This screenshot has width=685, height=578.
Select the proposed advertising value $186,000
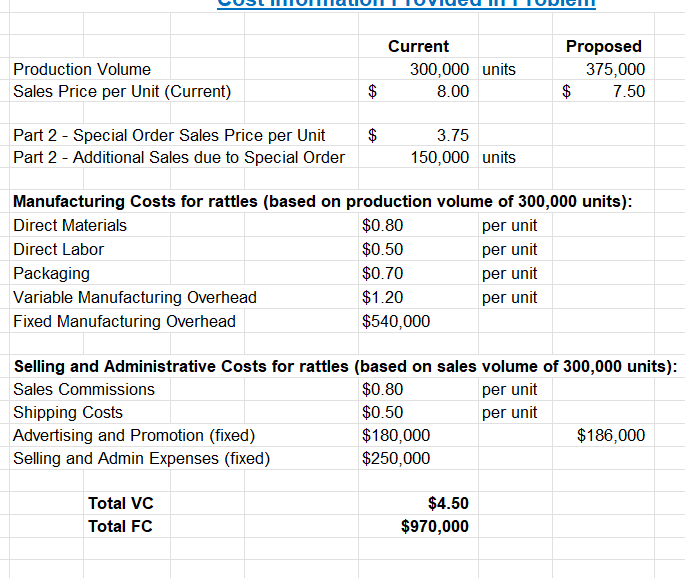click(x=603, y=435)
